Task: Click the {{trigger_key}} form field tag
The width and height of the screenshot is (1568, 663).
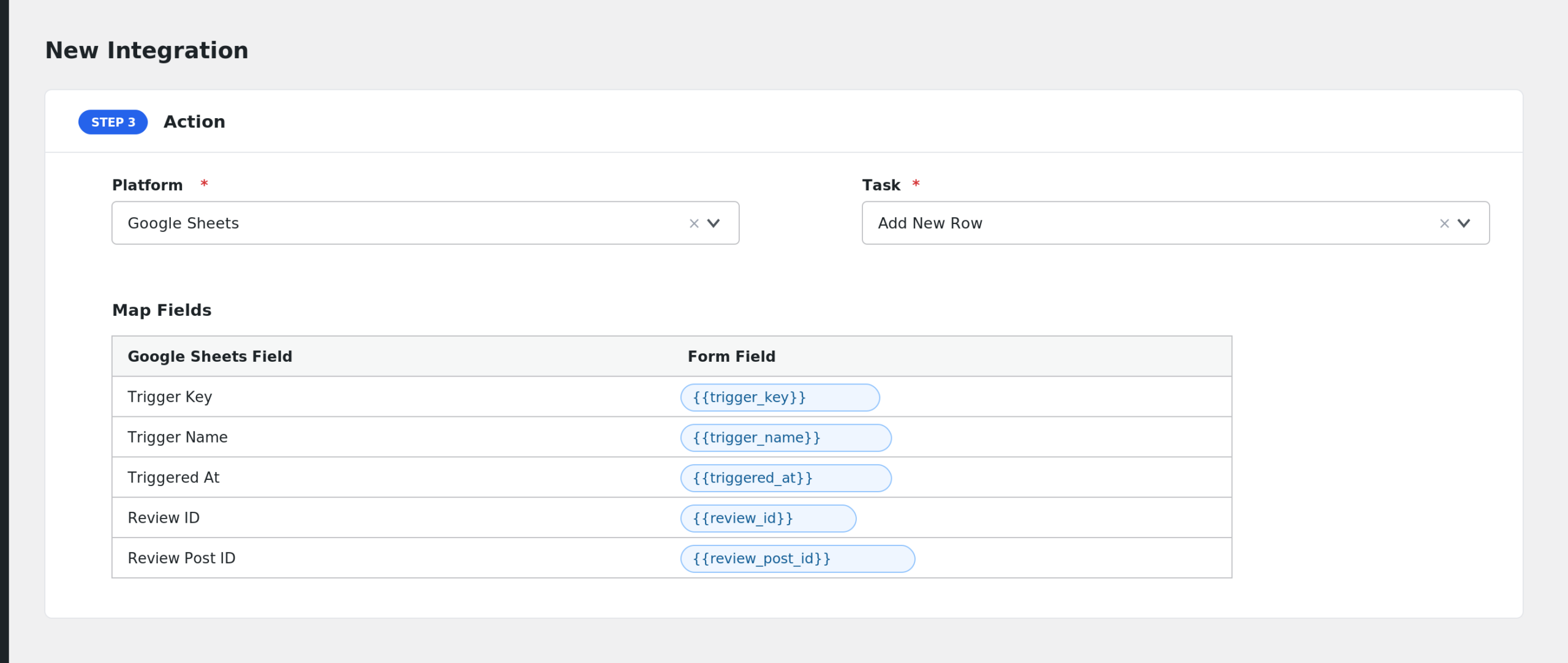Action: click(x=780, y=397)
